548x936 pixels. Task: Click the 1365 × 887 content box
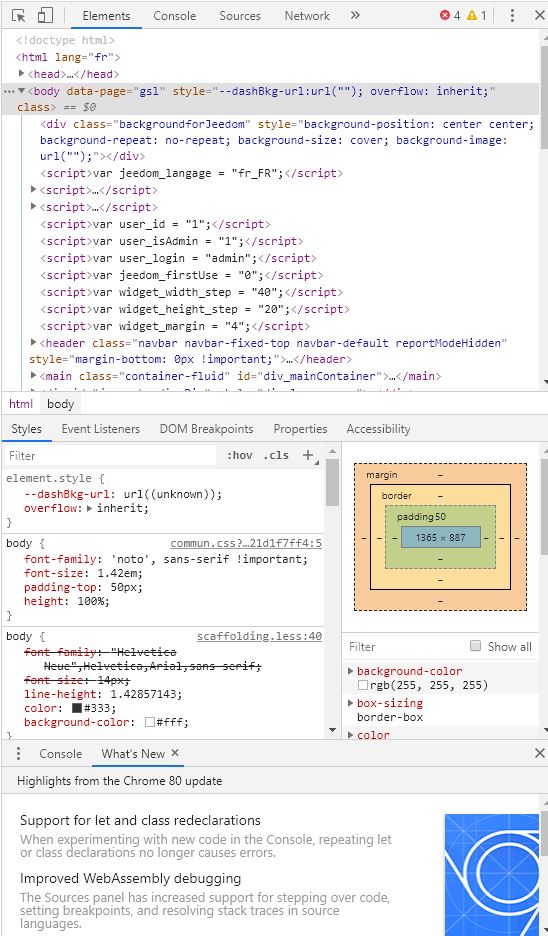click(x=441, y=537)
